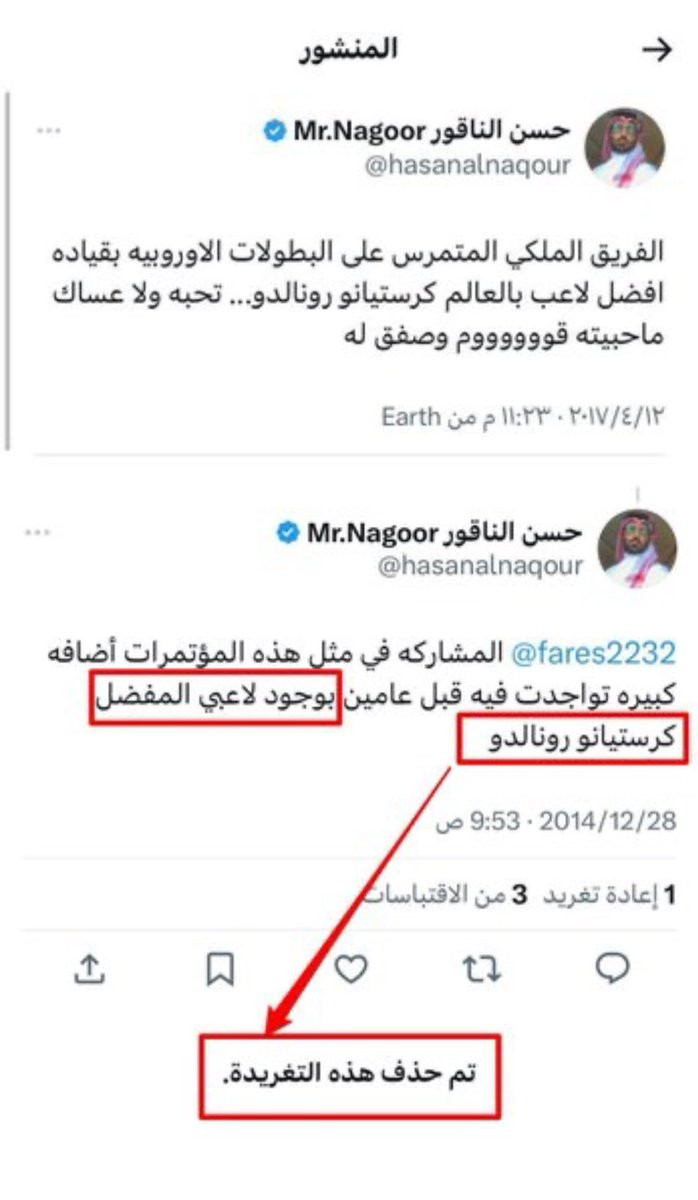Image resolution: width=698 pixels, height=1200 pixels.
Task: Tap the retweet arrows icon
Action: tap(481, 968)
